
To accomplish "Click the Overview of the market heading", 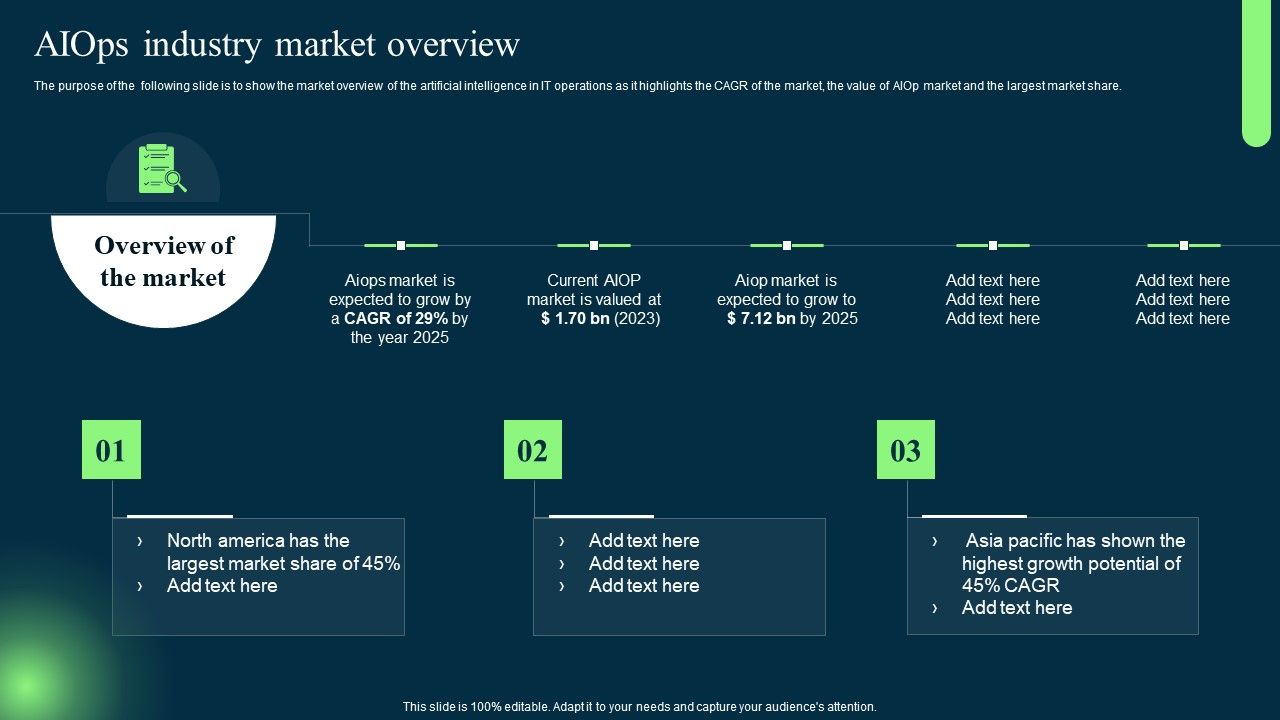I will click(x=164, y=262).
